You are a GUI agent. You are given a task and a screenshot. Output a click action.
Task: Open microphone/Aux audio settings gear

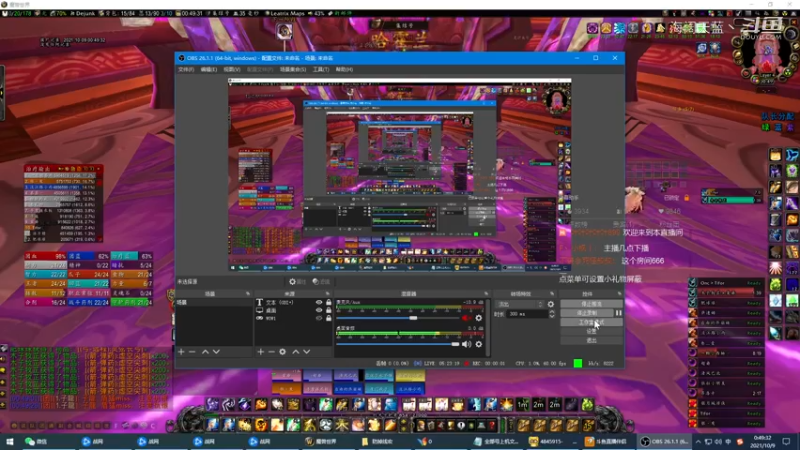coord(479,318)
